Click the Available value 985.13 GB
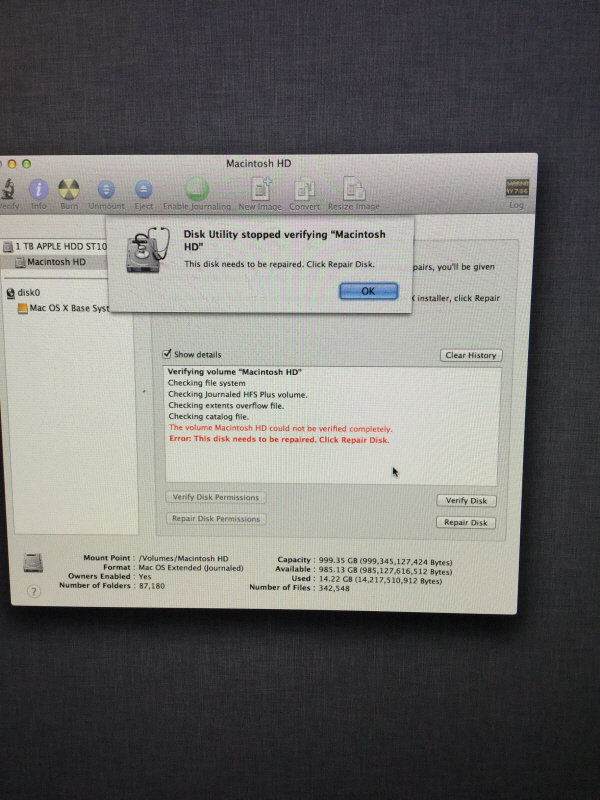 point(385,571)
